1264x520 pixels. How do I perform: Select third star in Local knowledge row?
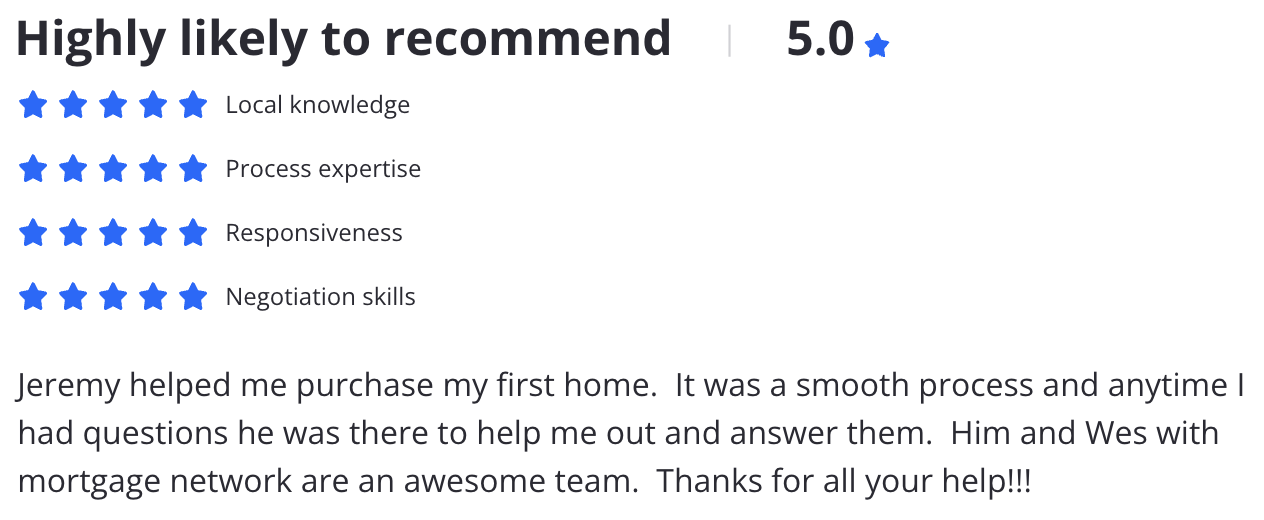coord(113,105)
